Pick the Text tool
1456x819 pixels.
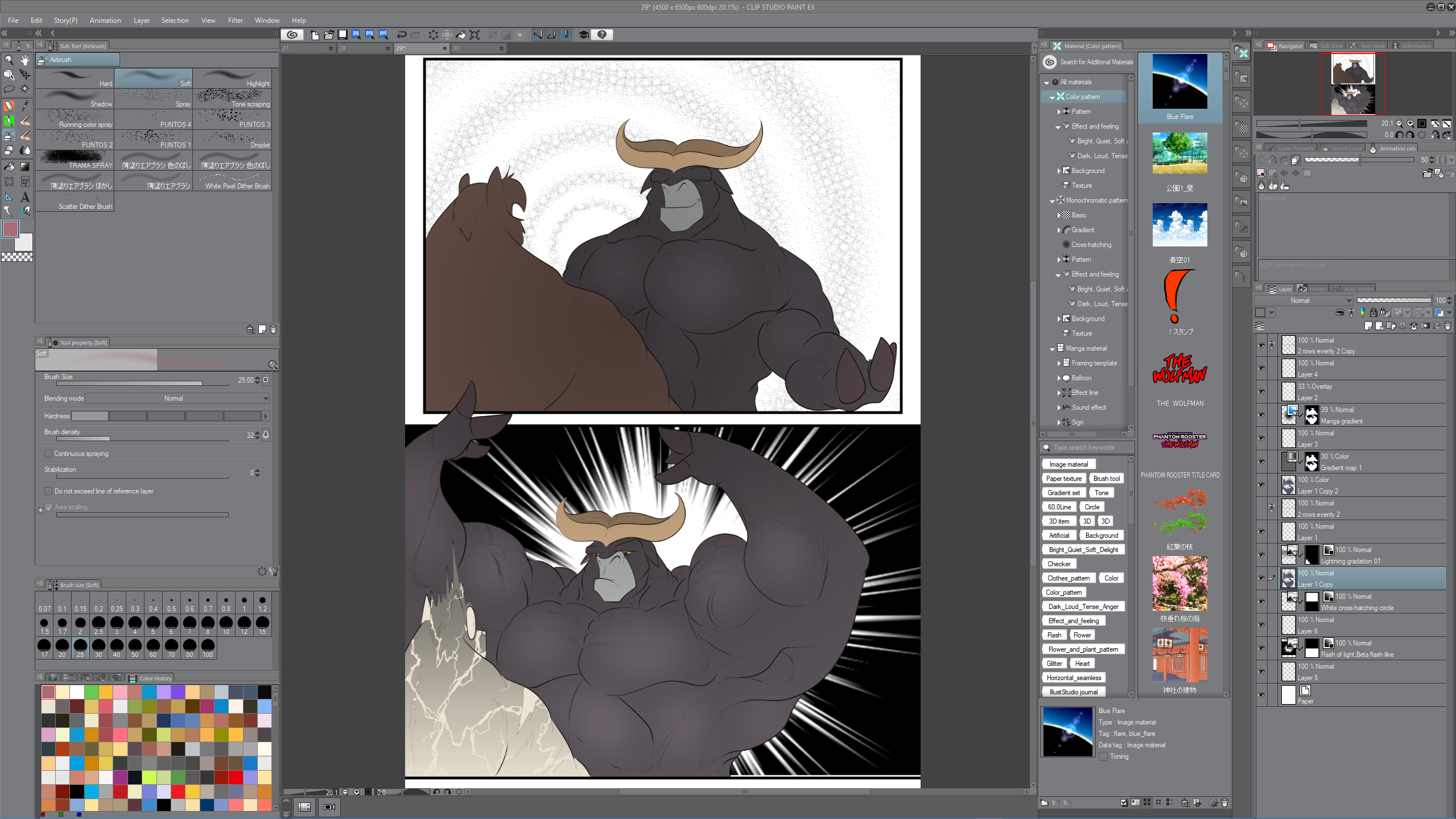[x=24, y=197]
